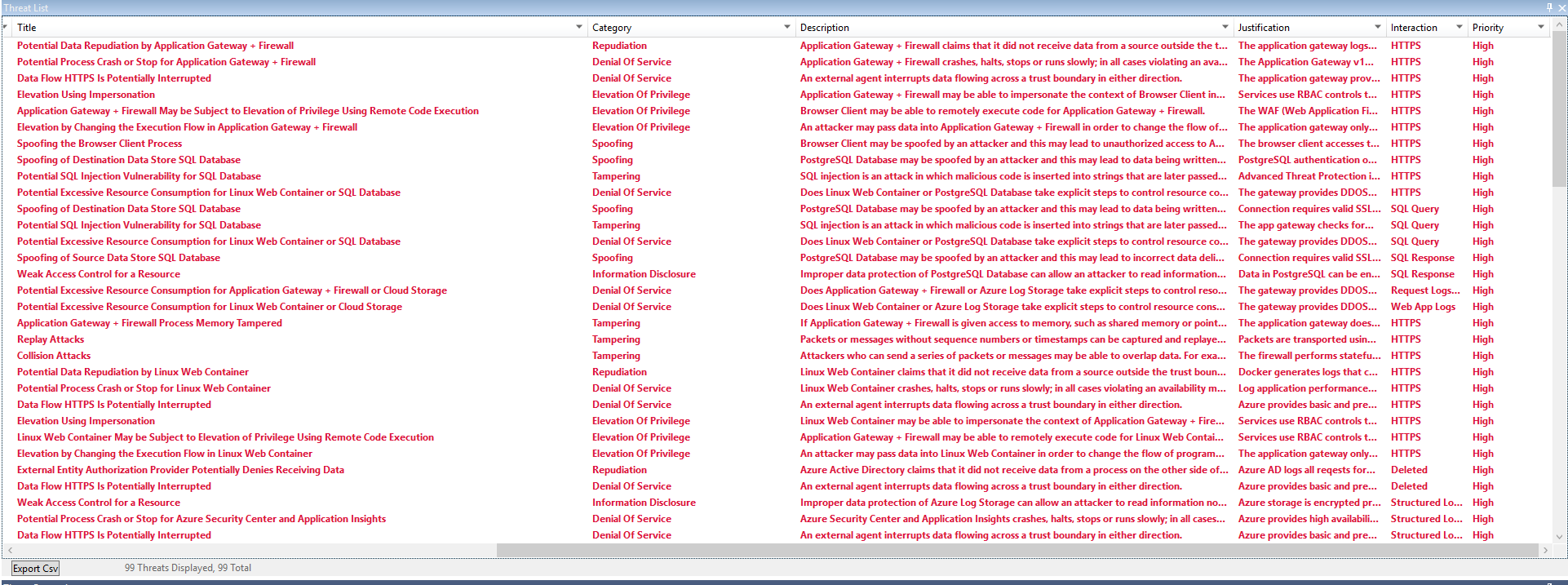Select threat "Potential Process Crash or Stop for Application Gateway + Firewall"
1568x585 pixels.
[166, 62]
